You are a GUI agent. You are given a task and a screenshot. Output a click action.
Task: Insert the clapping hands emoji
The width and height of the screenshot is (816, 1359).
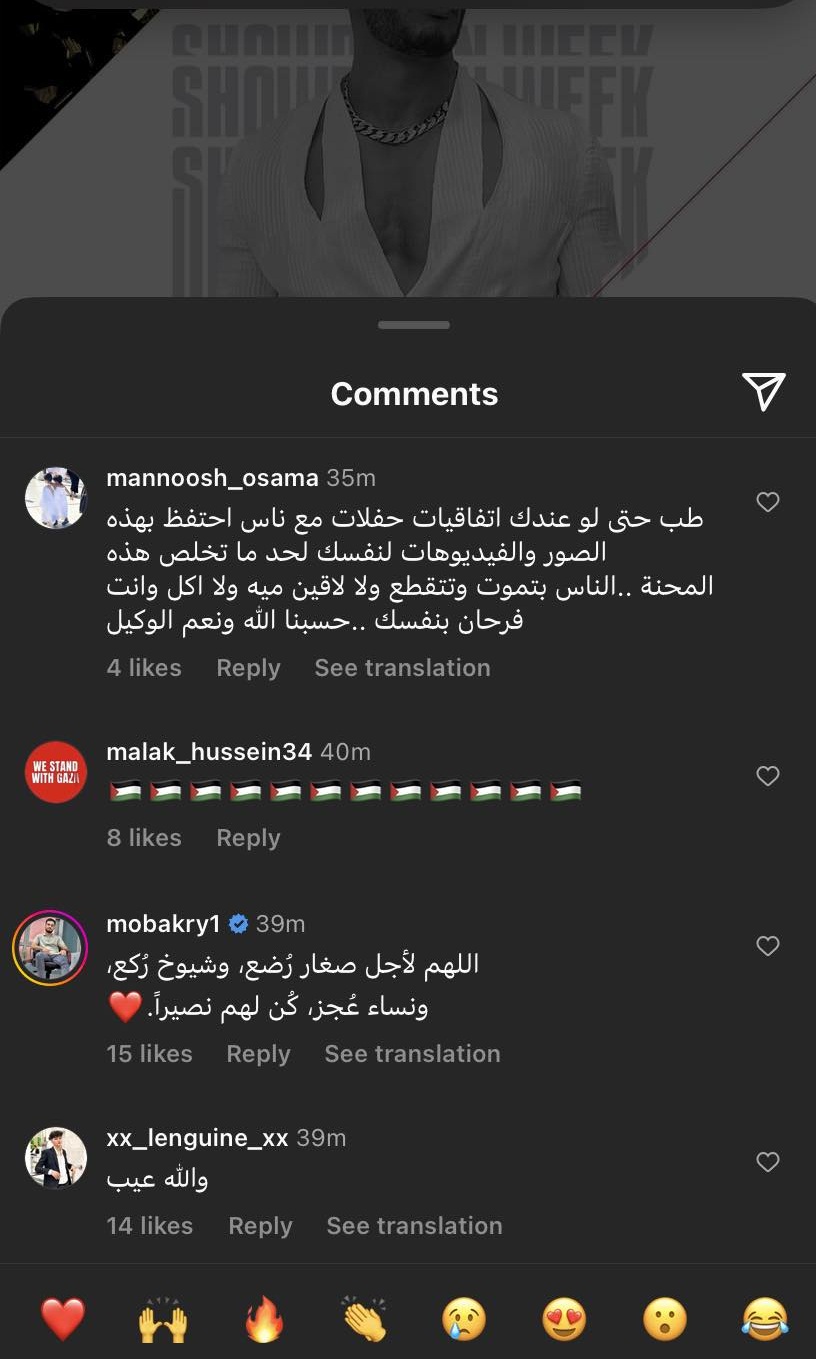click(x=364, y=1320)
